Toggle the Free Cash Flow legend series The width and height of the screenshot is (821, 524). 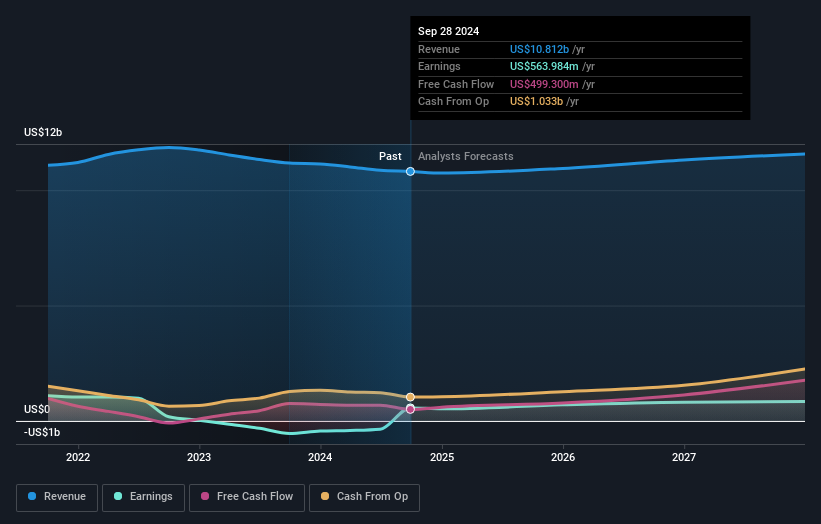click(247, 497)
